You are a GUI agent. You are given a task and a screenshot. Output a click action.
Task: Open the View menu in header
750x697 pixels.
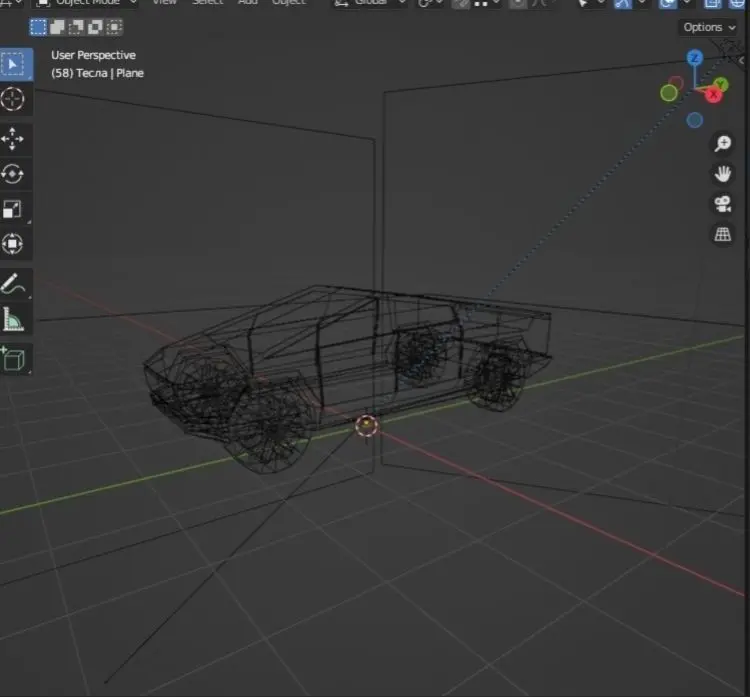(164, 3)
